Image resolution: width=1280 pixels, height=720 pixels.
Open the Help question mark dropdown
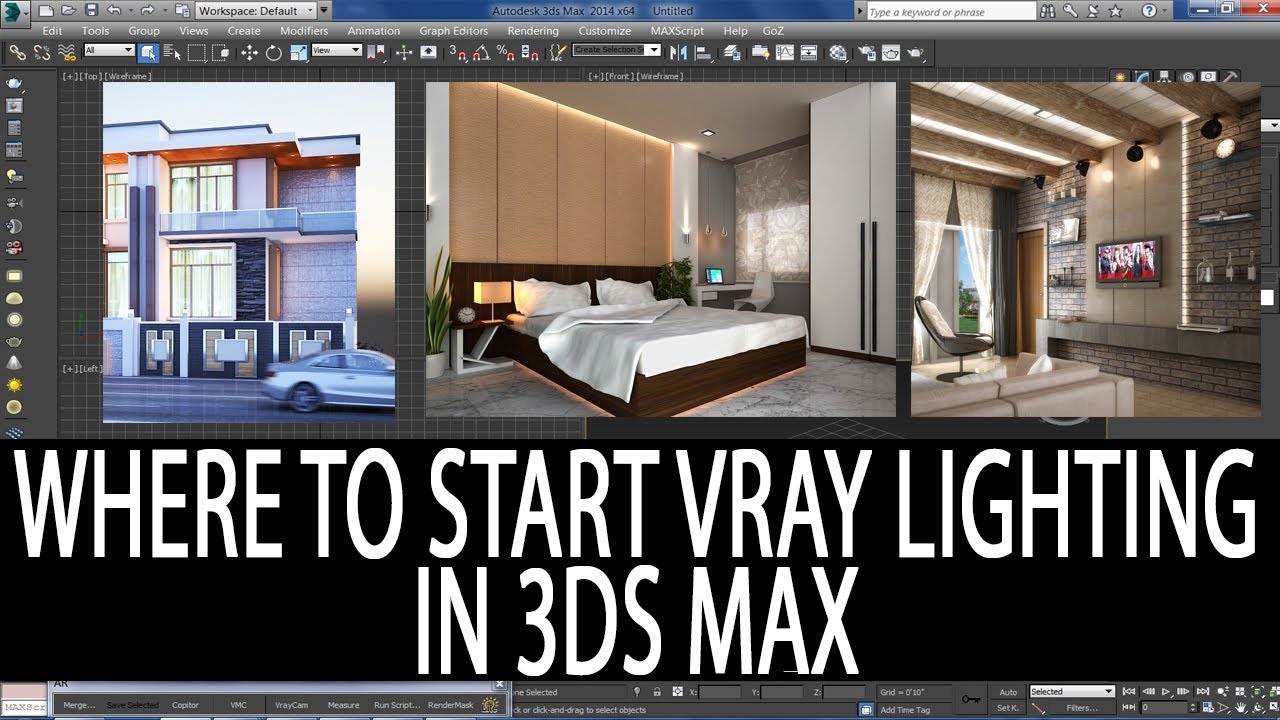[1164, 11]
